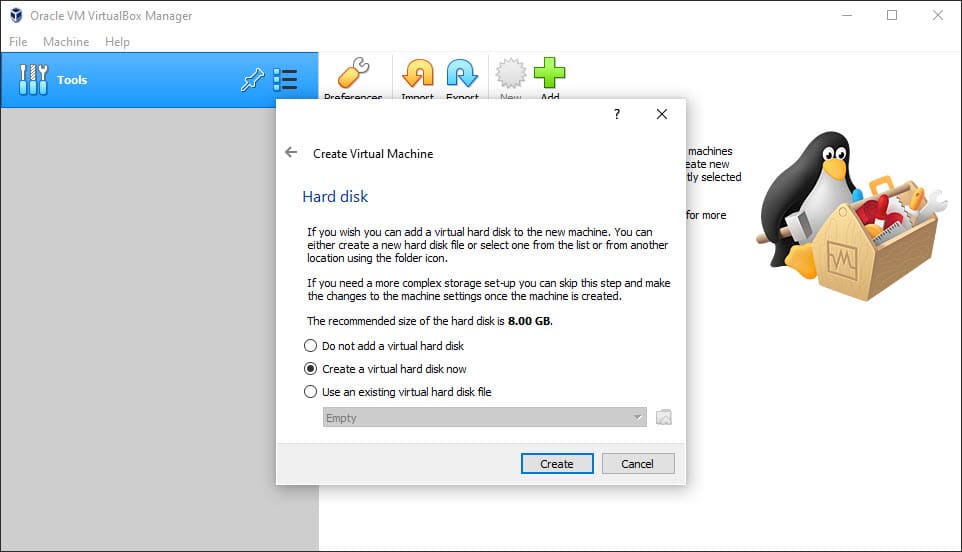The width and height of the screenshot is (962, 552).
Task: Maximize the VirtualBox Manager window
Action: click(892, 15)
